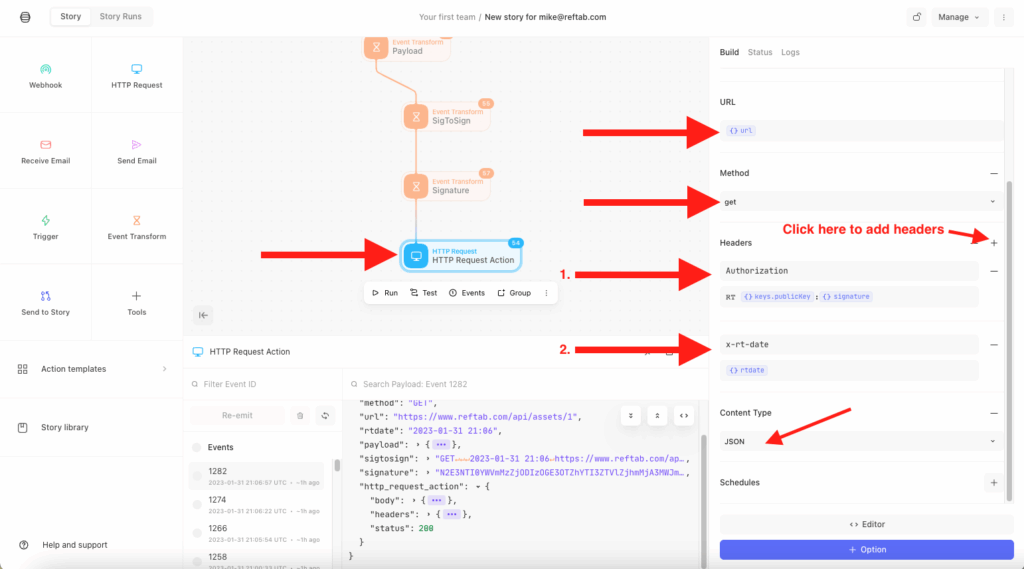This screenshot has height=569, width=1024.
Task: Click Test in node toolbar
Action: point(423,293)
